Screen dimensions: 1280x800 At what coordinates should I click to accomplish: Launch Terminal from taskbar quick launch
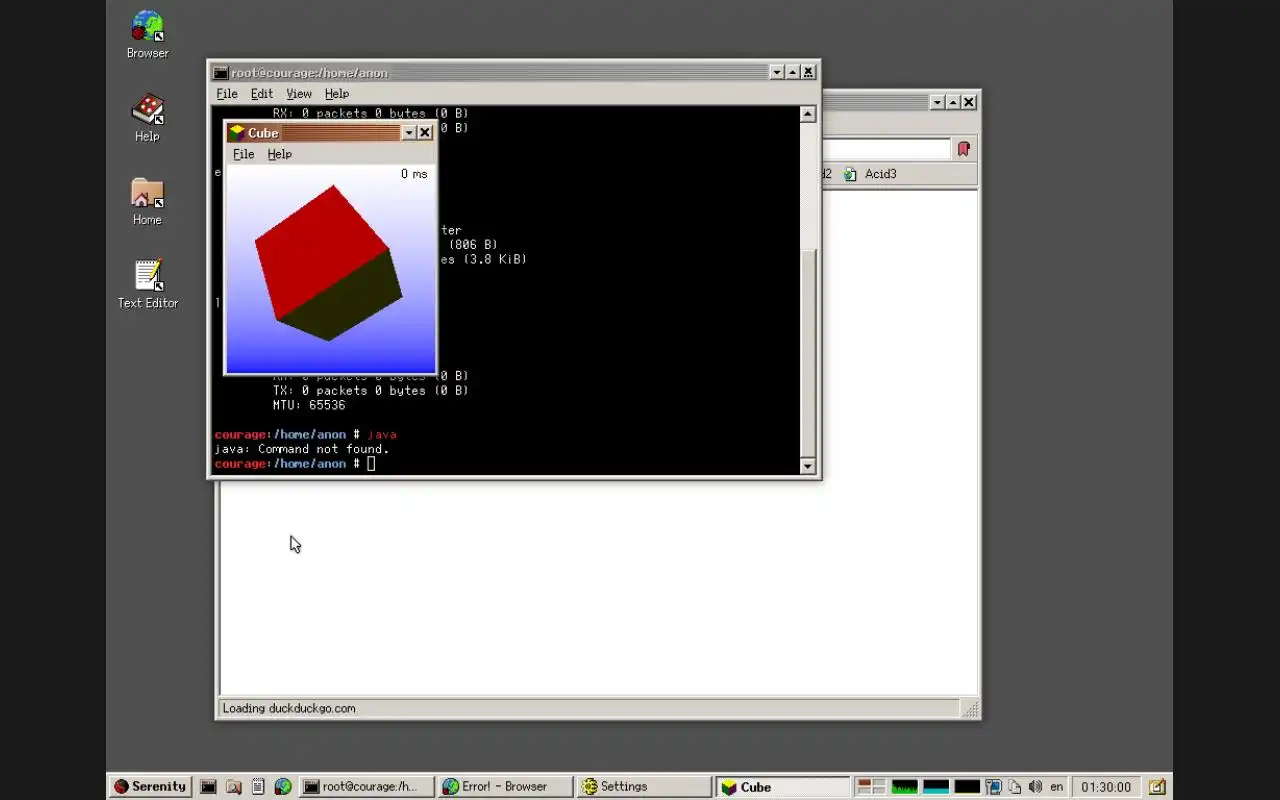point(208,787)
